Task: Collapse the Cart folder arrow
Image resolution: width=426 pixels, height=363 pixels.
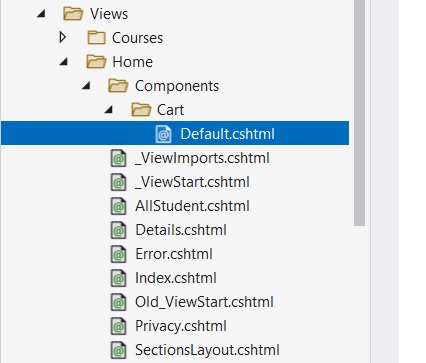Action: (108, 110)
